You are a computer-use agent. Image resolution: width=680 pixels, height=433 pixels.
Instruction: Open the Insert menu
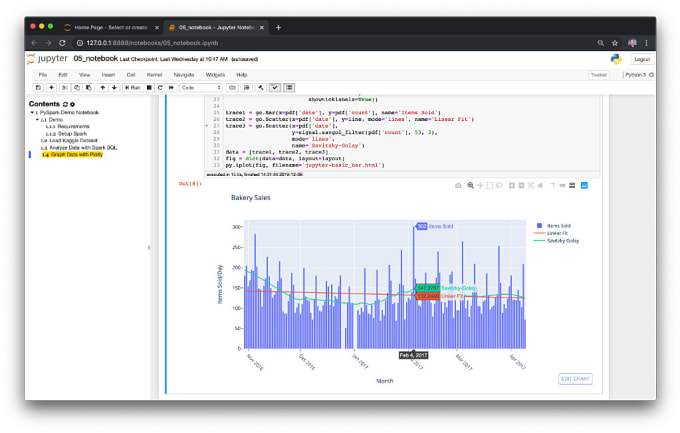108,75
